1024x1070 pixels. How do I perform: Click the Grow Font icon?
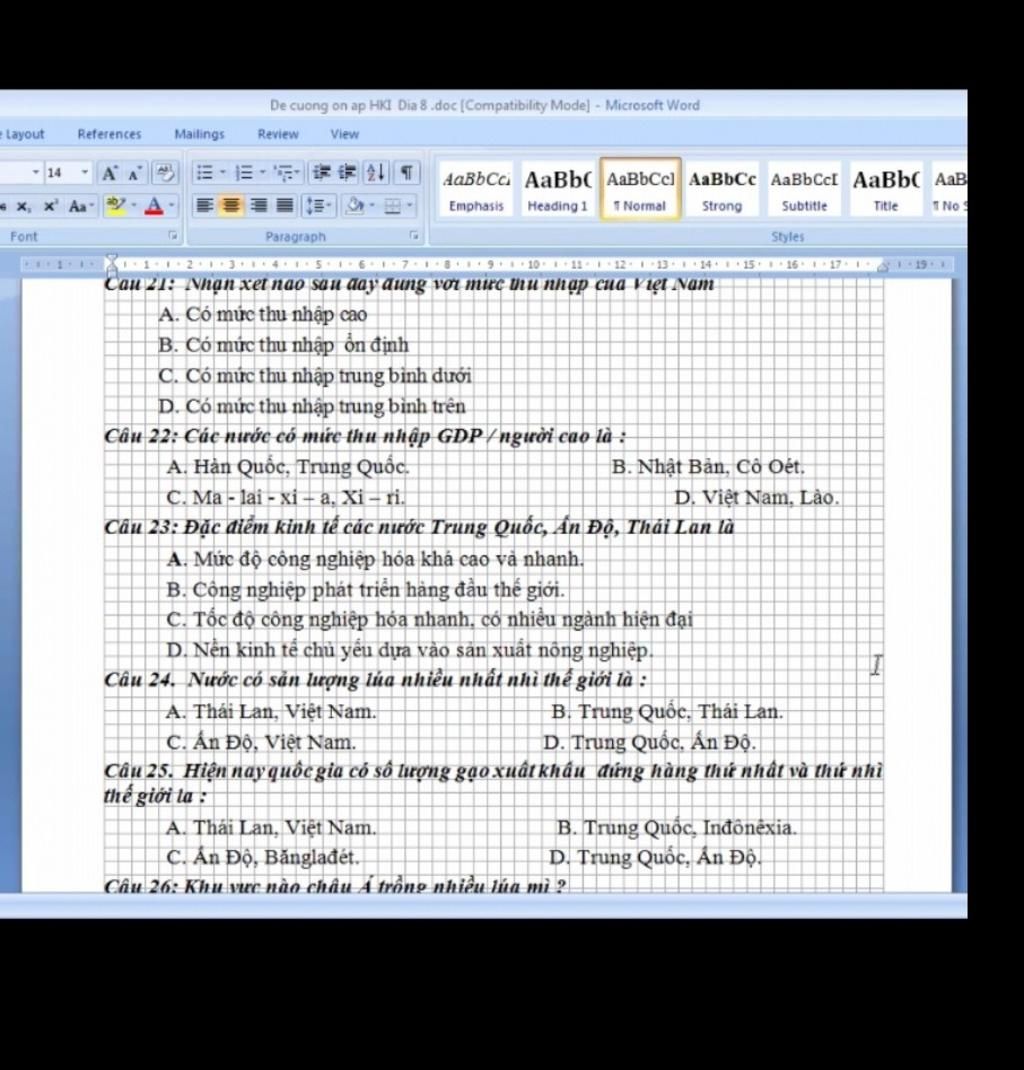click(x=109, y=173)
